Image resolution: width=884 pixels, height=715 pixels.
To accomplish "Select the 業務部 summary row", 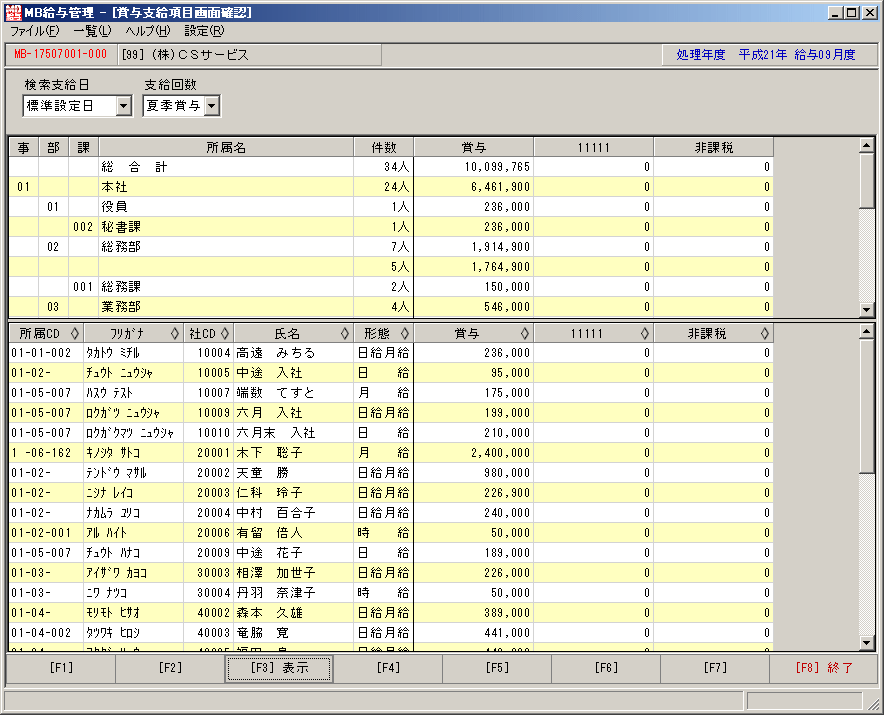I will pyautogui.click(x=391, y=307).
